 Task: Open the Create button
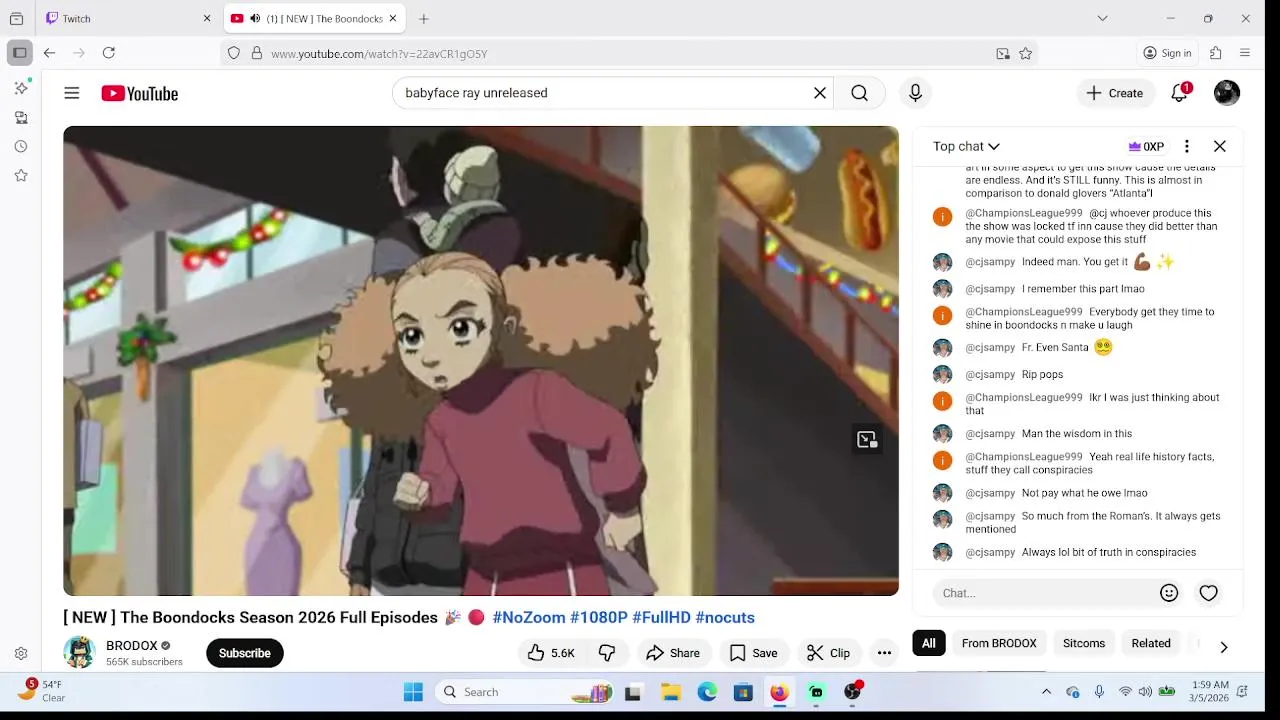(1115, 93)
